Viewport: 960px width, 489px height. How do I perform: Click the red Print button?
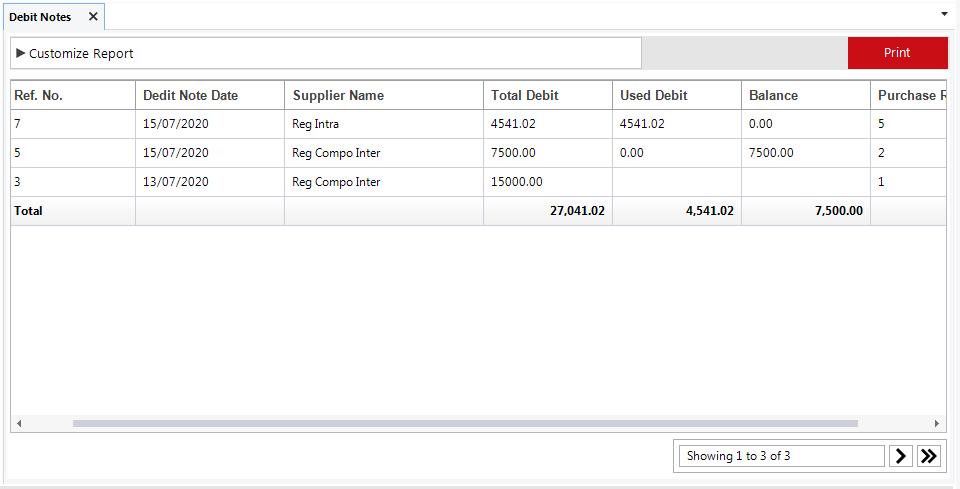coord(897,53)
